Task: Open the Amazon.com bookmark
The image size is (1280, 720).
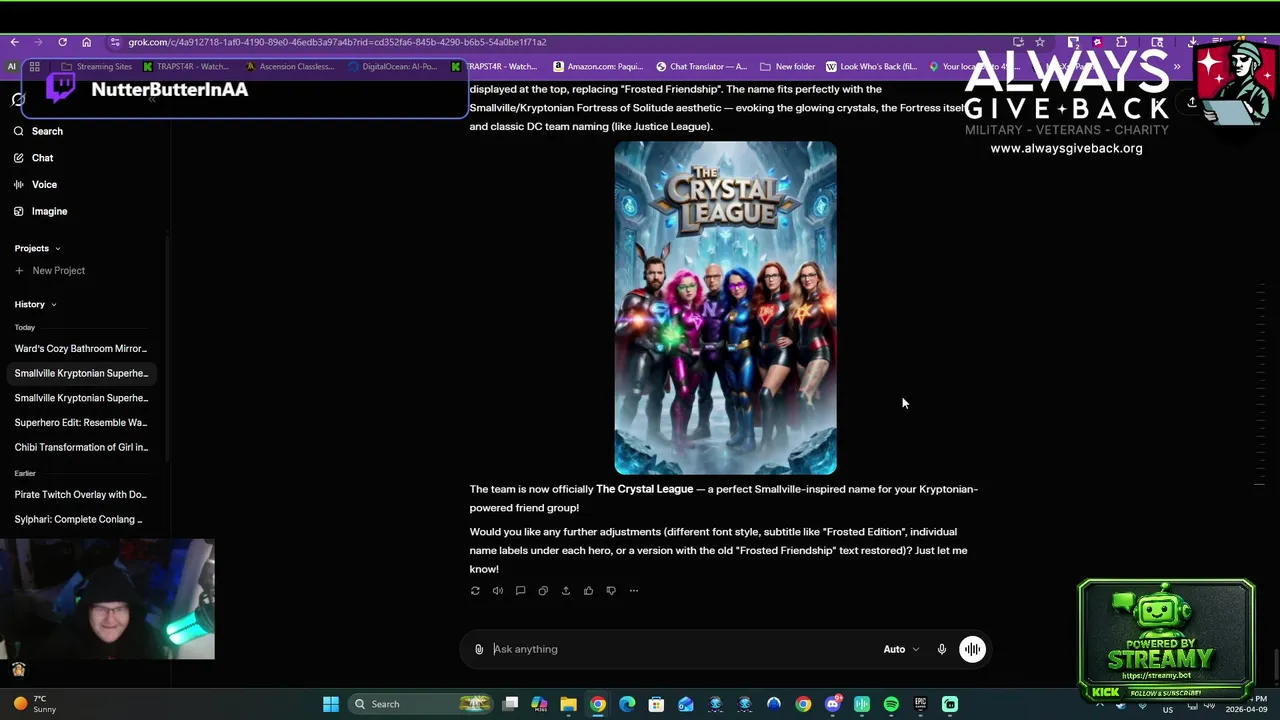Action: (598, 67)
